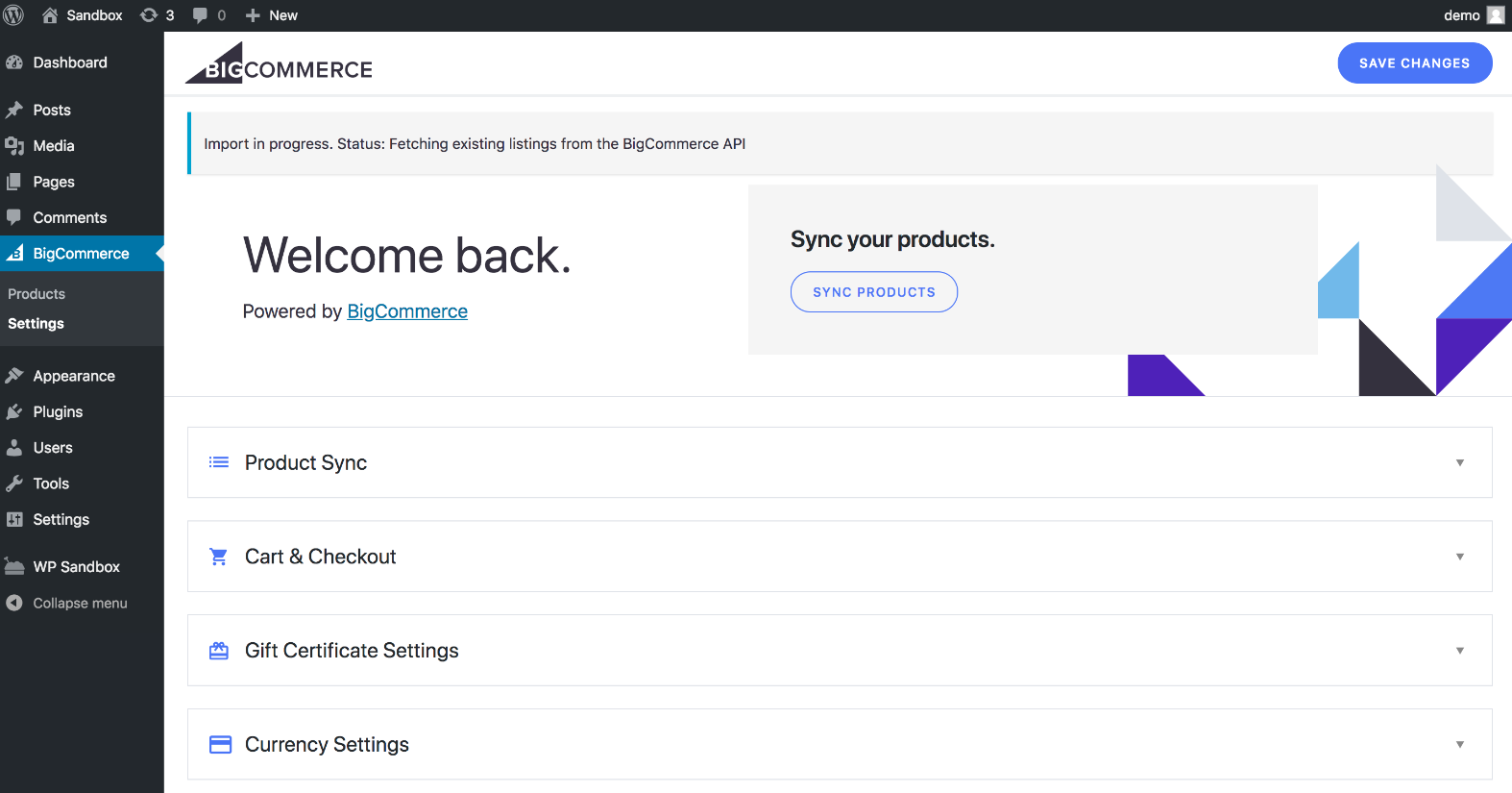The width and height of the screenshot is (1512, 793).
Task: Expand the Cart & Checkout section arrow
Action: (x=1459, y=557)
